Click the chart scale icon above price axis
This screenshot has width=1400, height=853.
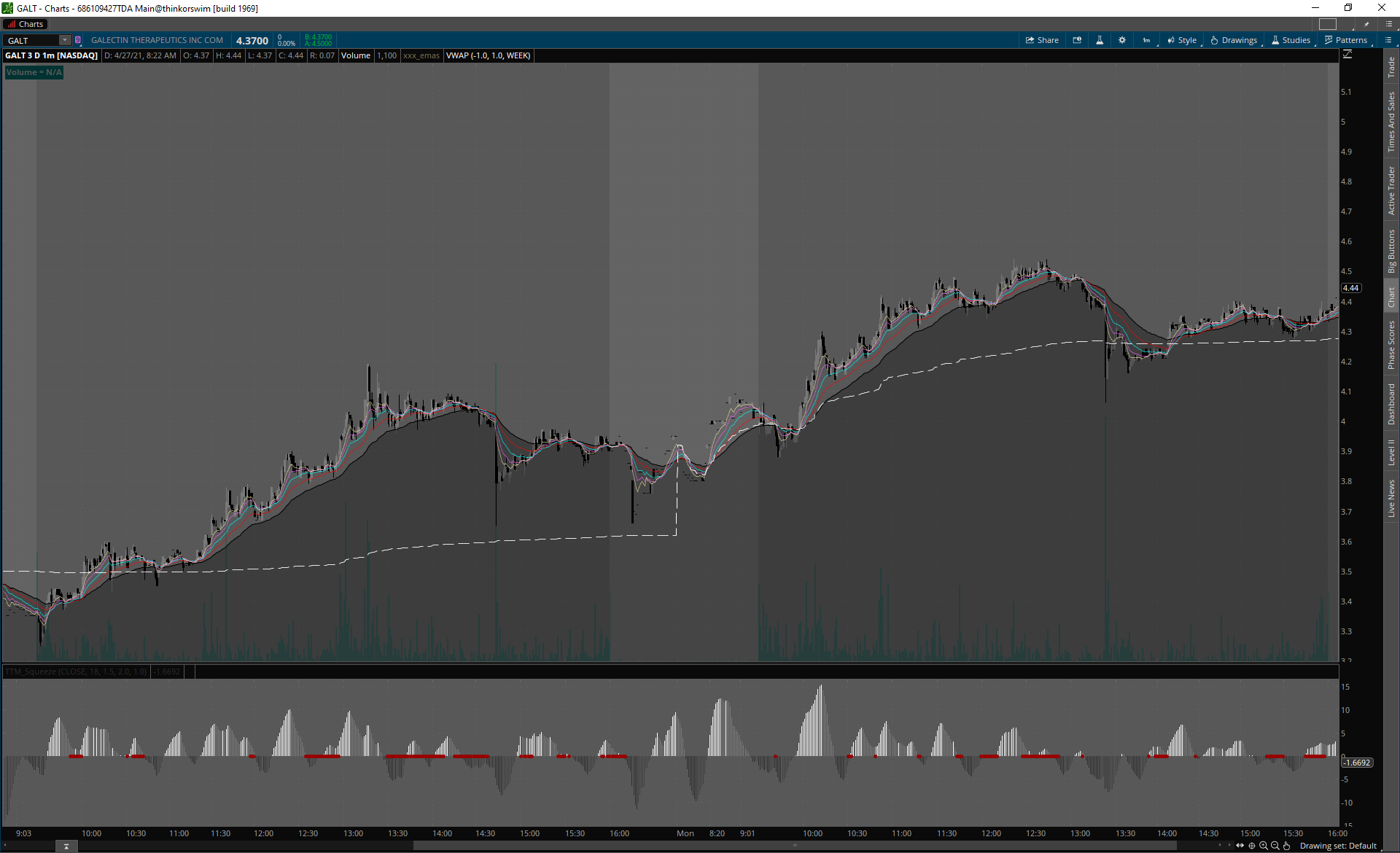tap(1347, 55)
